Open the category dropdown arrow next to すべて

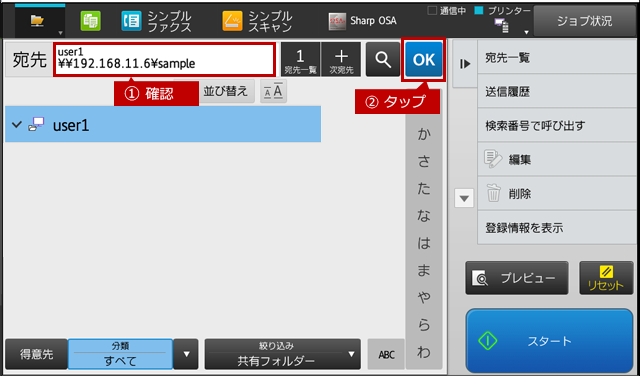pos(186,354)
